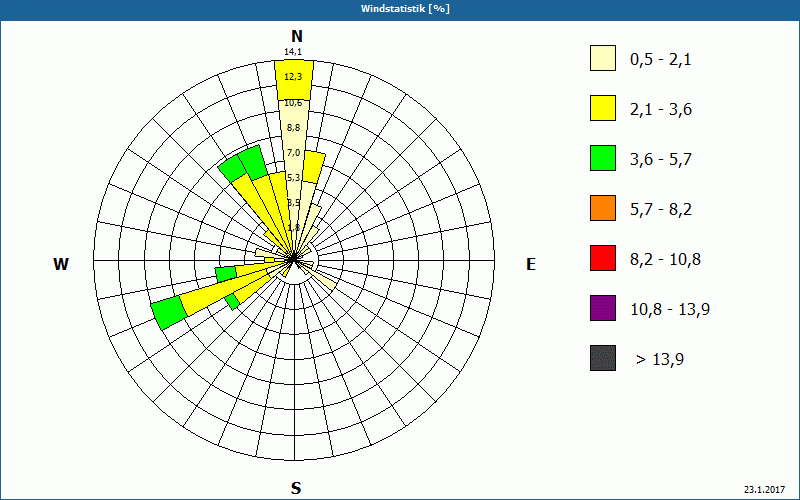Click the S compass label
The width and height of the screenshot is (800, 500).
click(x=296, y=488)
